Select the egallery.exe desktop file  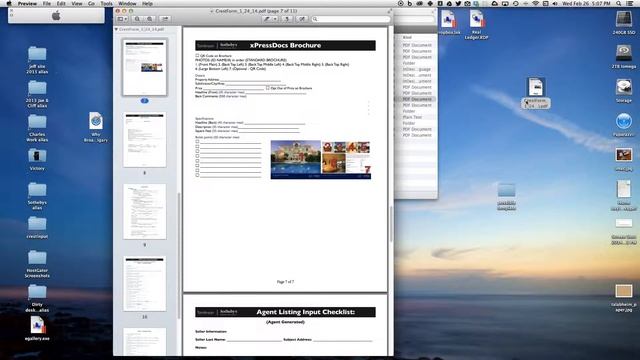click(37, 329)
